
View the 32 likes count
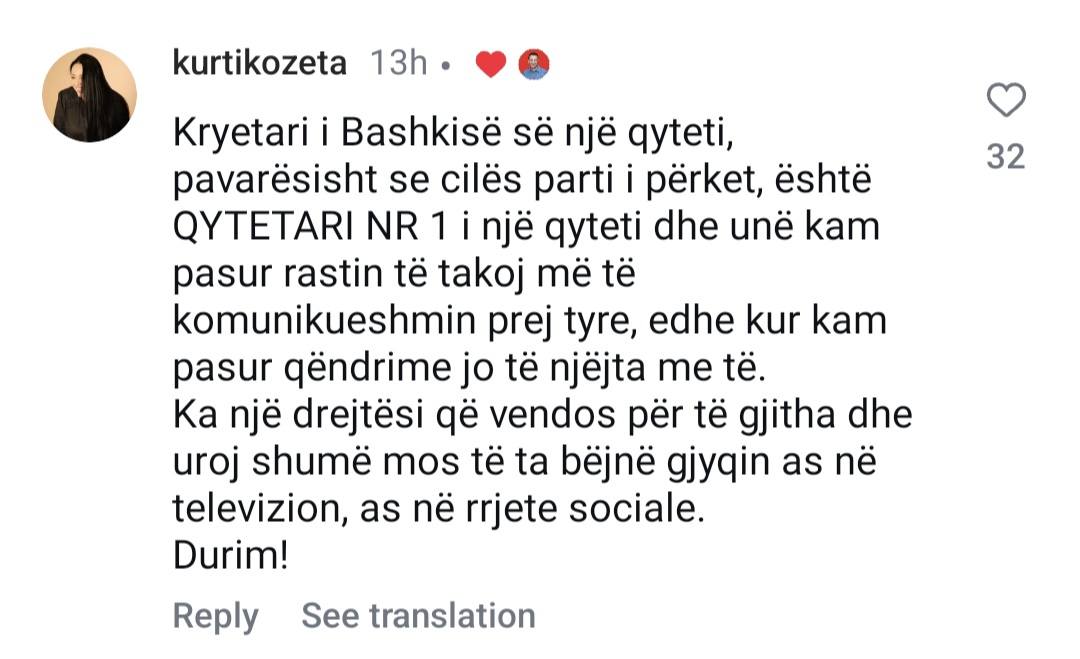pyautogui.click(x=1006, y=157)
